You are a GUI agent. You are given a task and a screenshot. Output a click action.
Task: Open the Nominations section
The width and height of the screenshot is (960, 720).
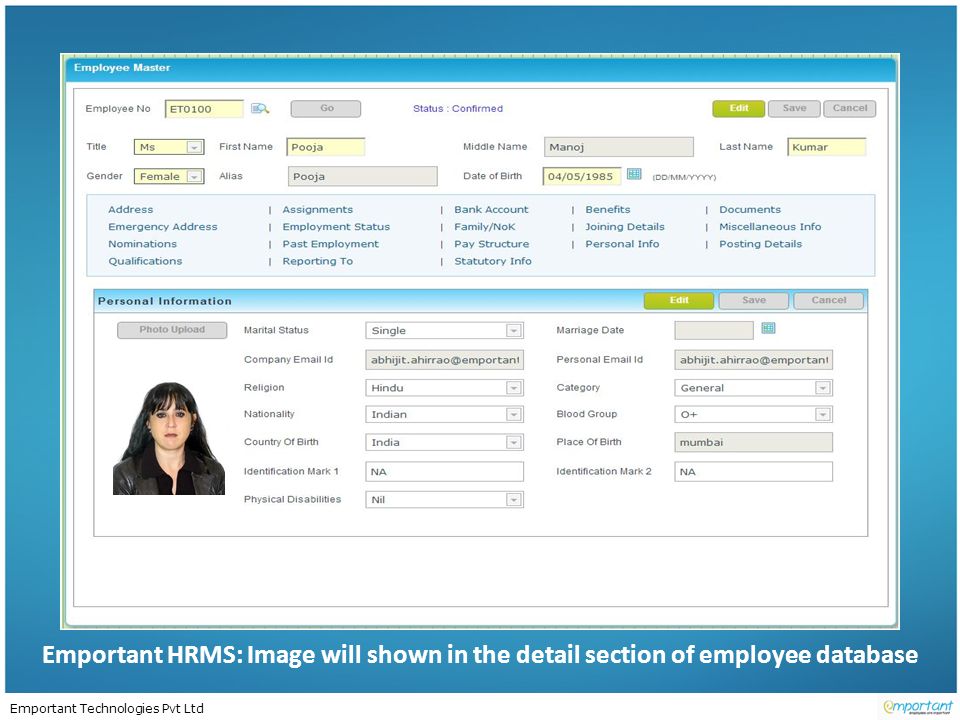coord(143,244)
